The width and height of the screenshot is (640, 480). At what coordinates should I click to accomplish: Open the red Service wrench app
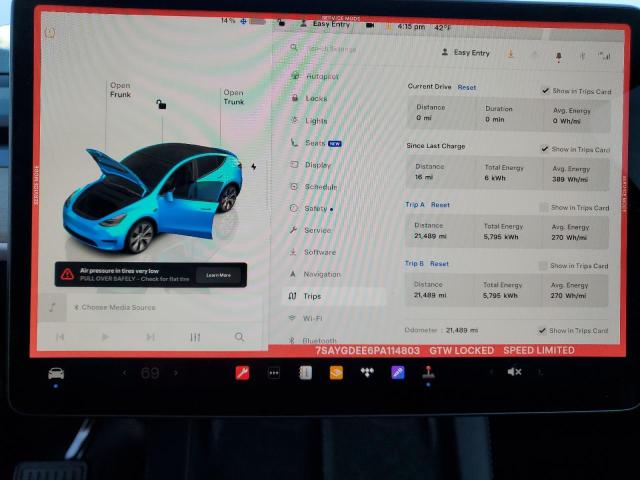coord(242,372)
